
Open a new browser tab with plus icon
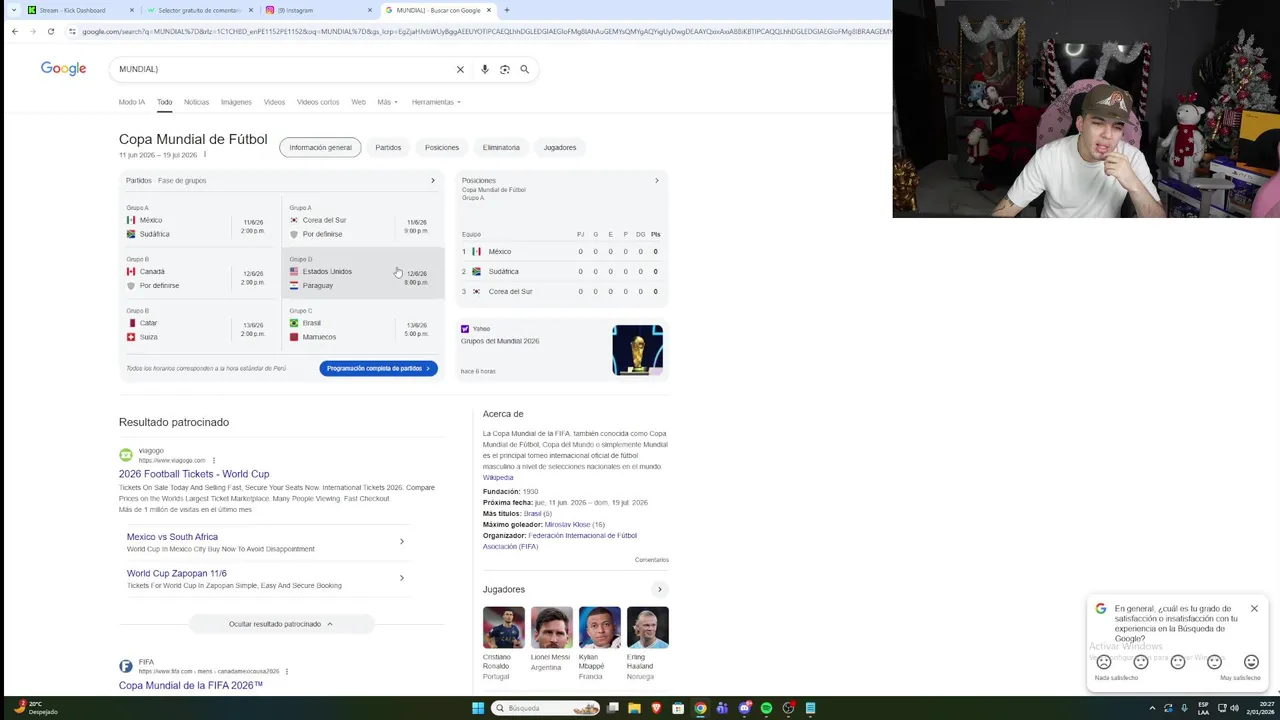(506, 10)
